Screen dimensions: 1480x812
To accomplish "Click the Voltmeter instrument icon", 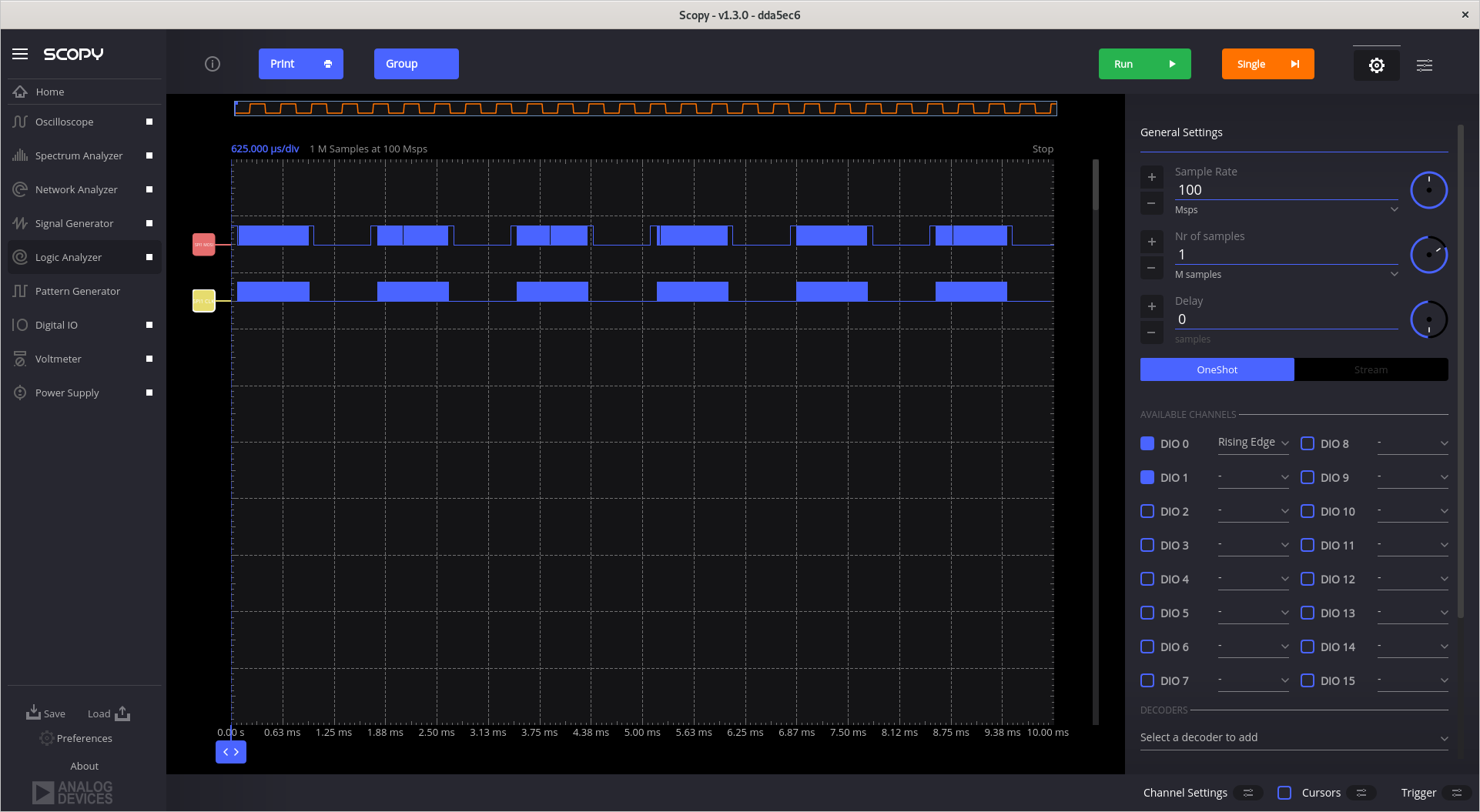I will 20,359.
